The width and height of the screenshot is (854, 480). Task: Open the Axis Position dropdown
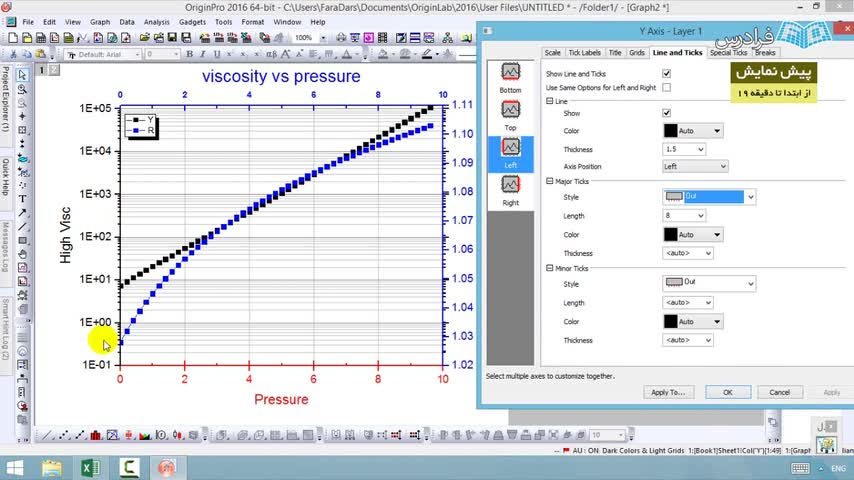[695, 166]
